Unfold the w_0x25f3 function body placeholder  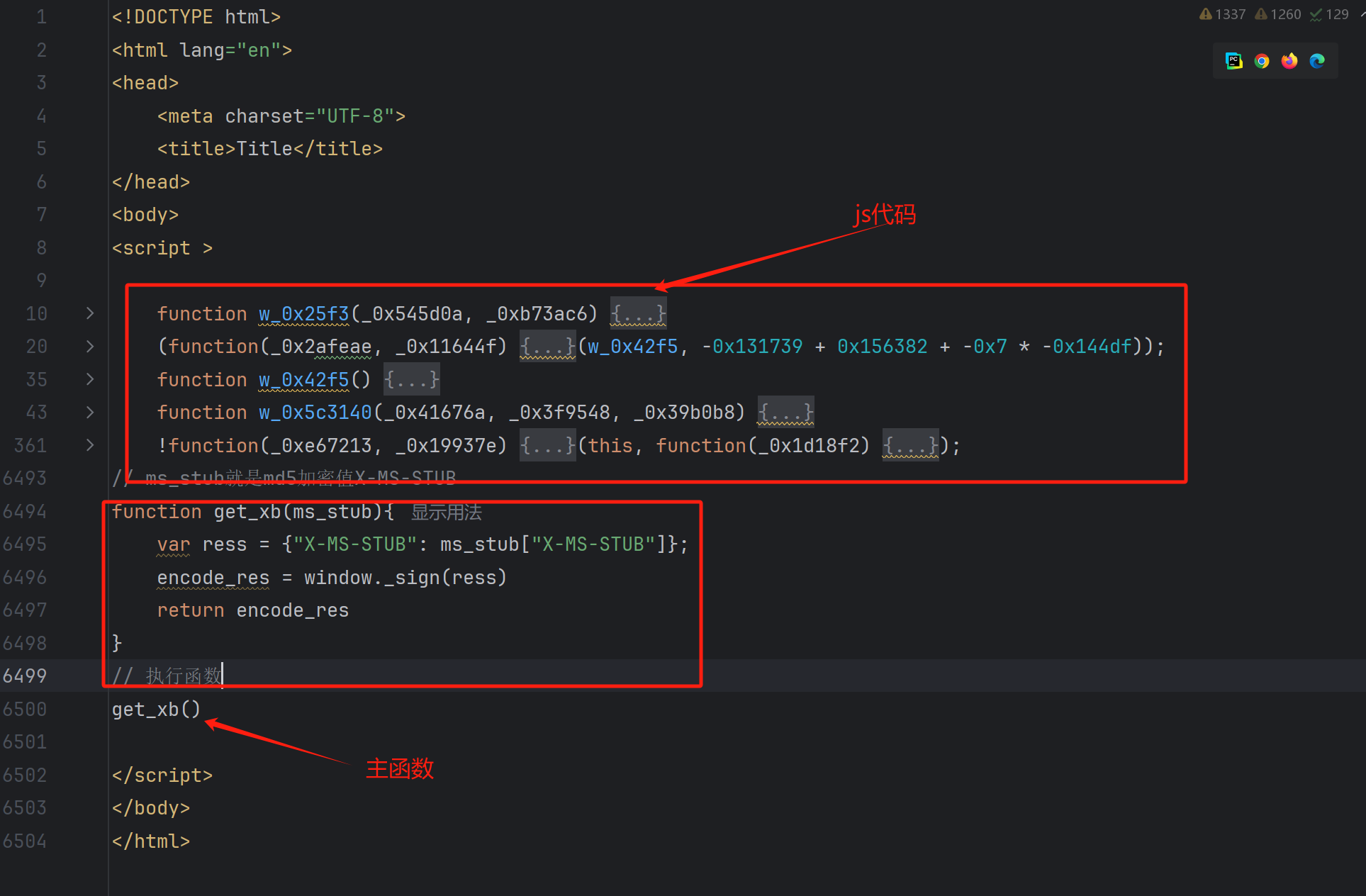pyautogui.click(x=639, y=313)
